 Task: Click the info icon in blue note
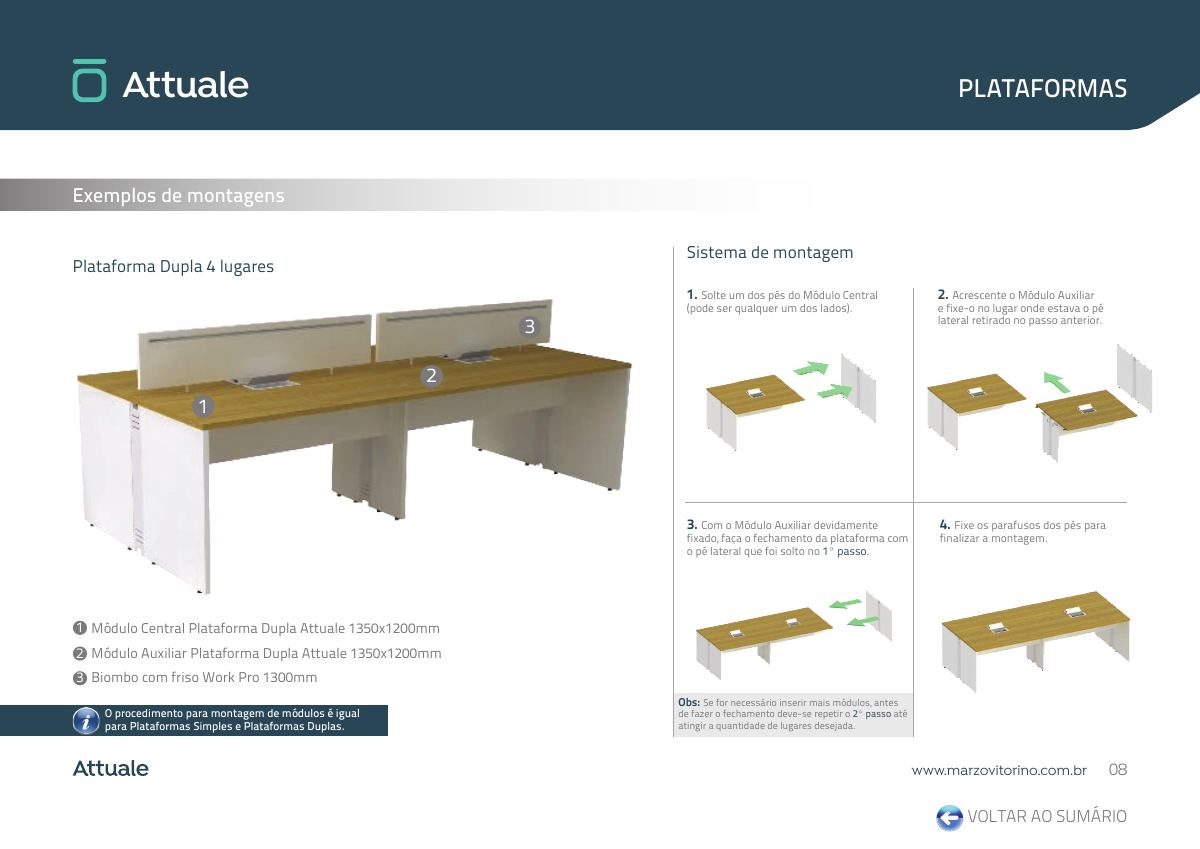tap(87, 721)
